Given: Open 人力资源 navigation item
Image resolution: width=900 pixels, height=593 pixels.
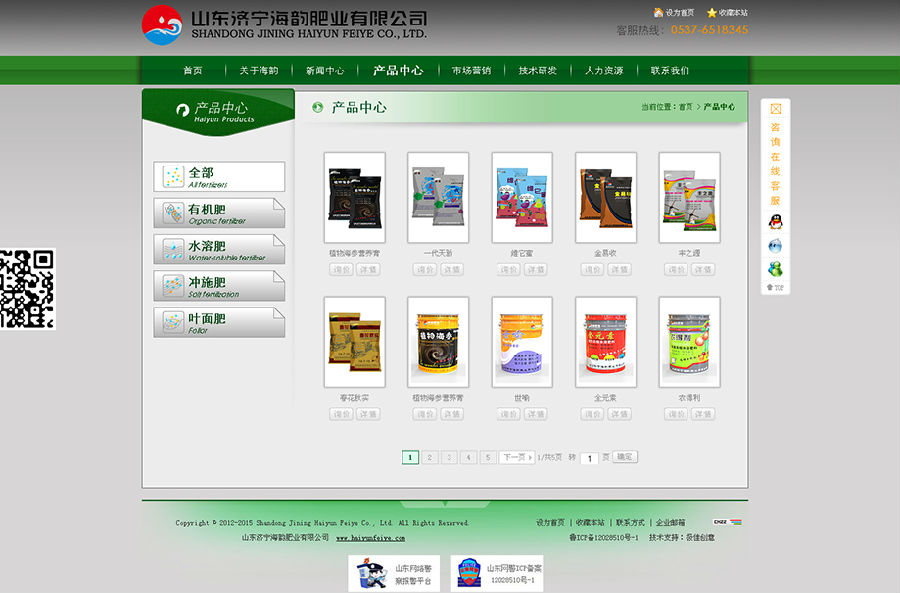Looking at the screenshot, I should (604, 71).
